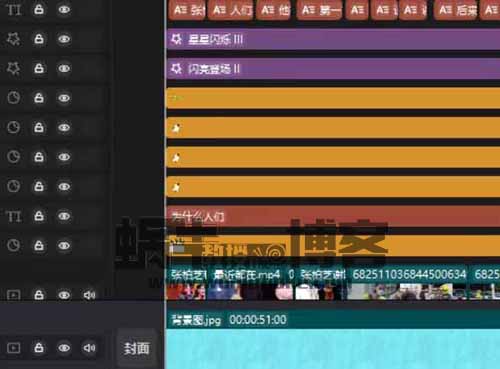
Task: Select the 第一 subtitle clip in top track
Action: click(x=319, y=10)
